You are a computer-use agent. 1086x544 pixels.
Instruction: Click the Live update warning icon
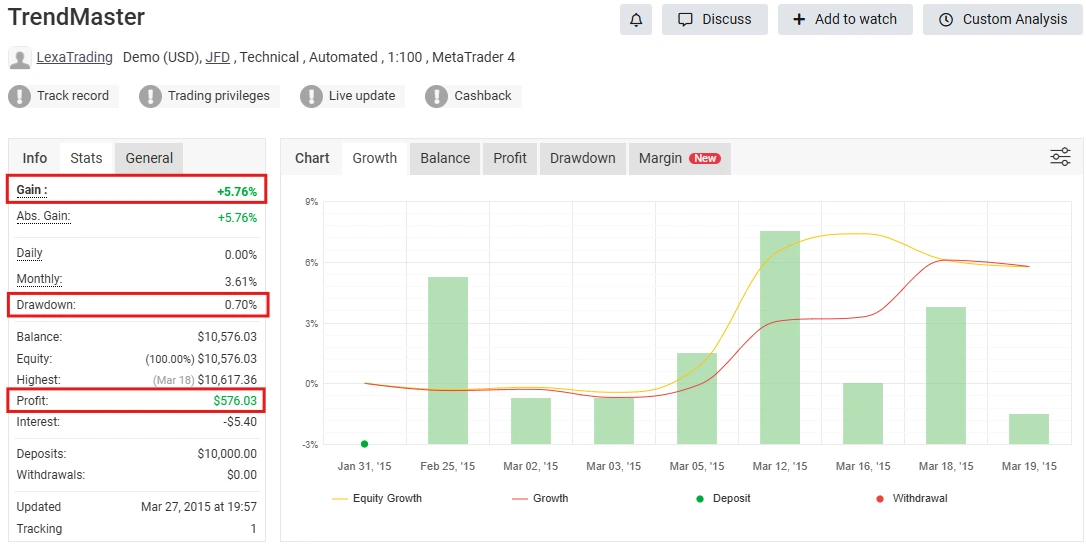coord(312,96)
